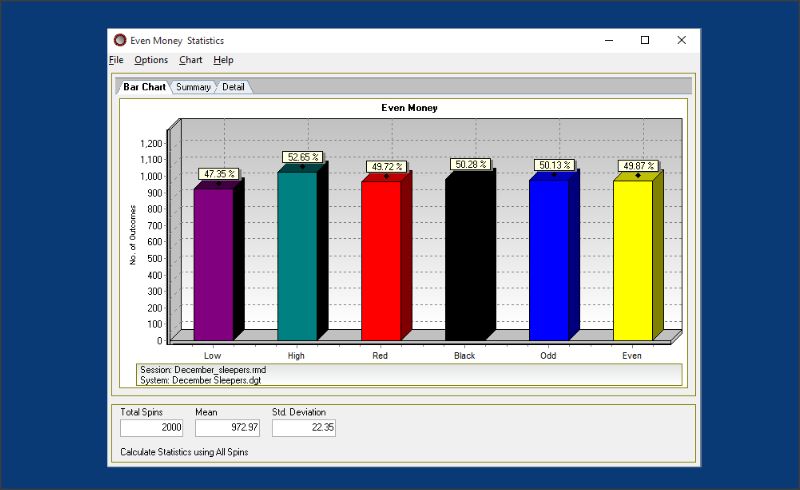Maximize the Even Money Statistics window
800x490 pixels.
click(645, 40)
